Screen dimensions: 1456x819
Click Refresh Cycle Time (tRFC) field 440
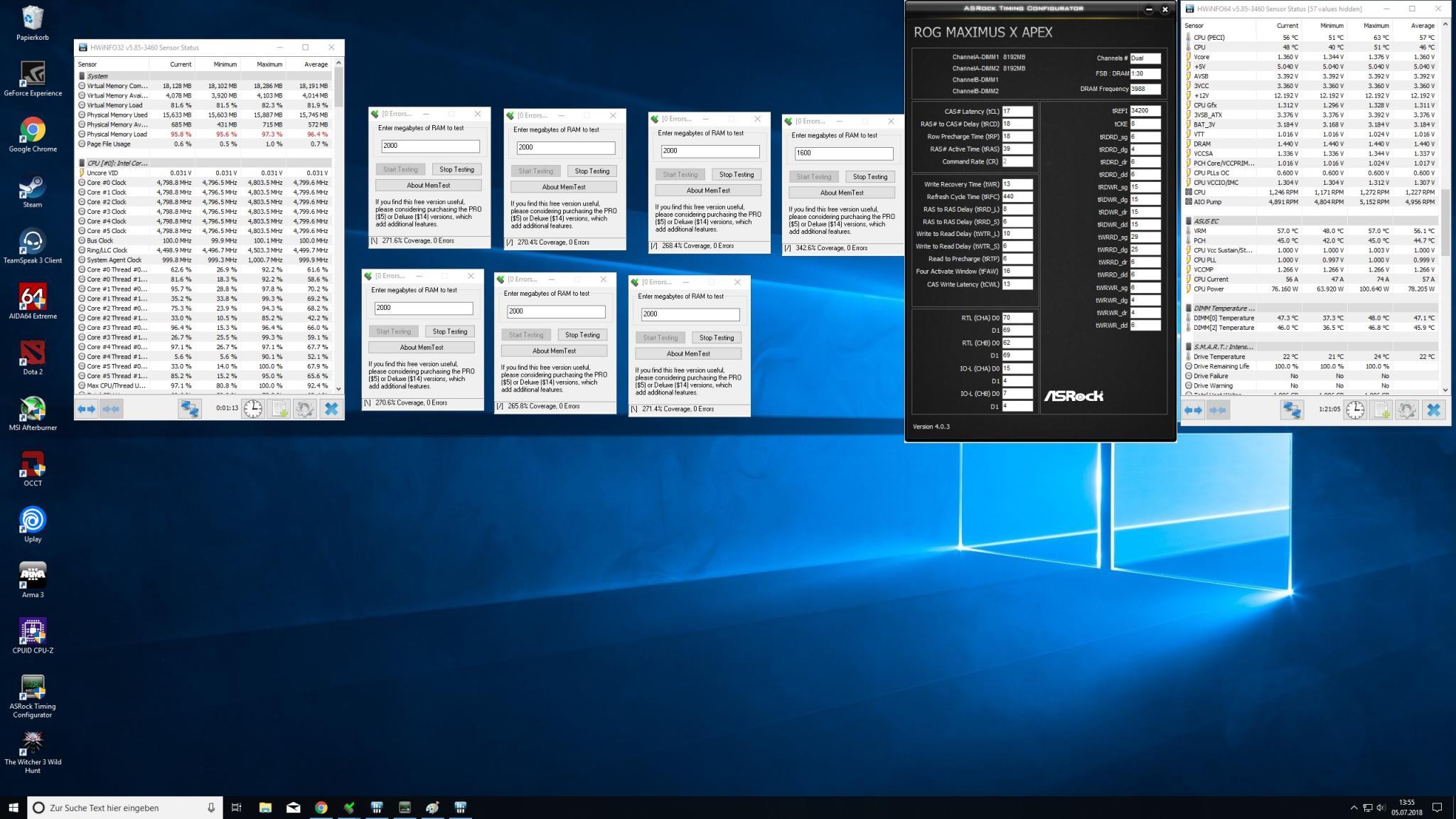[x=1017, y=197]
